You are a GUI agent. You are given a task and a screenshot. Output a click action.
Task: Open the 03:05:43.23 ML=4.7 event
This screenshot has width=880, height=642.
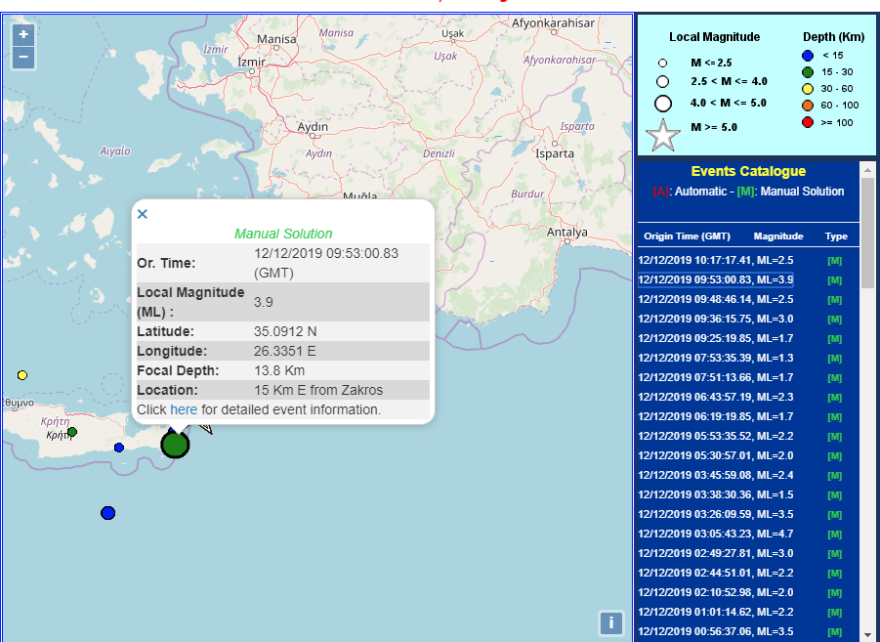coord(715,533)
